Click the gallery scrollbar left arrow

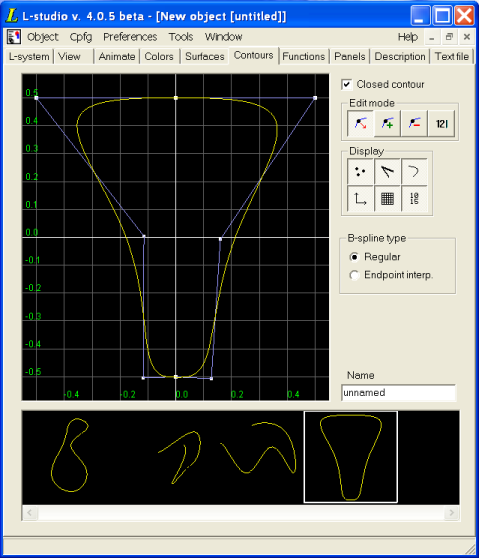(30, 513)
